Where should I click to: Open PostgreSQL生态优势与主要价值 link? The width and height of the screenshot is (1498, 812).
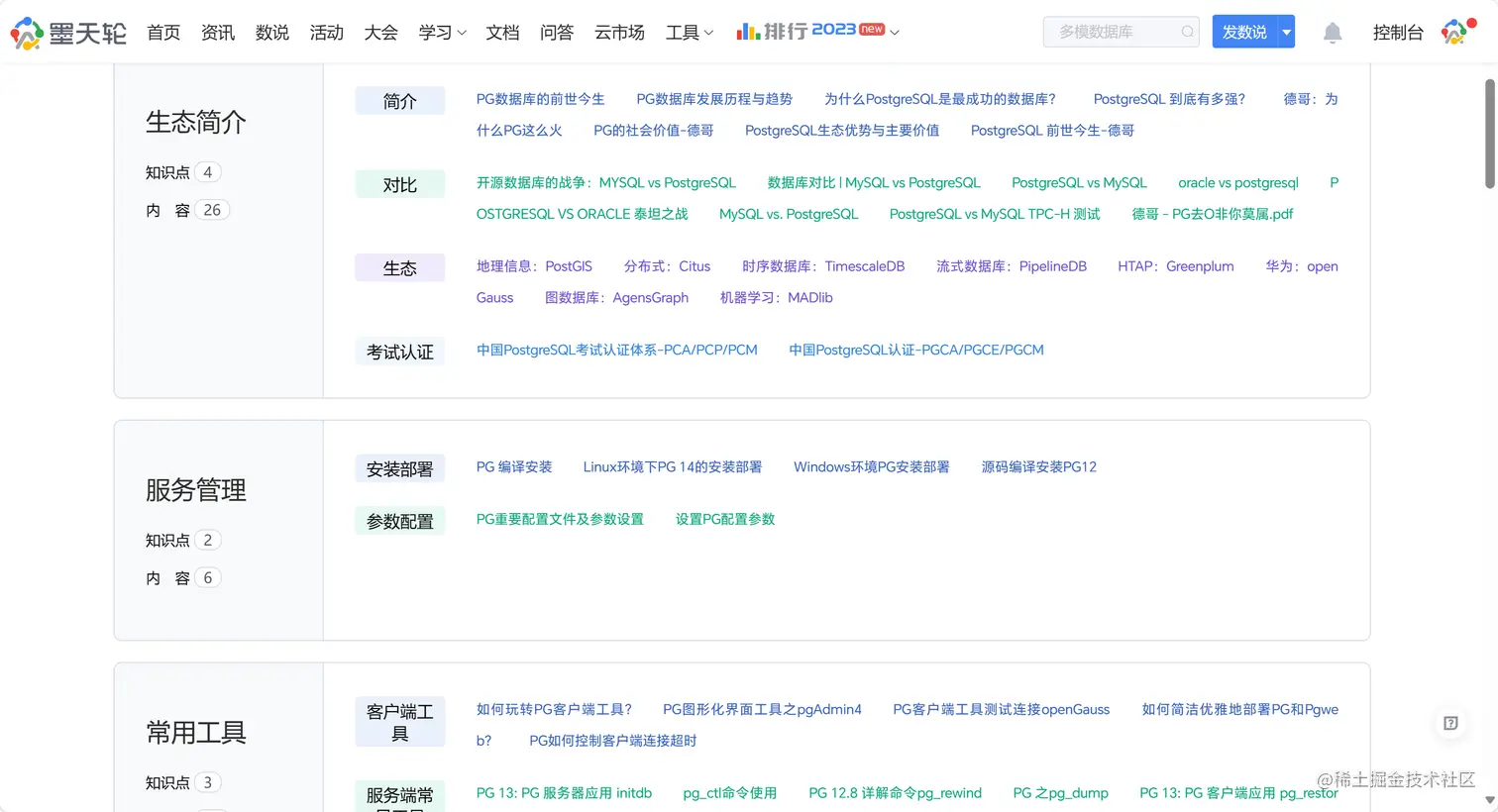click(842, 130)
